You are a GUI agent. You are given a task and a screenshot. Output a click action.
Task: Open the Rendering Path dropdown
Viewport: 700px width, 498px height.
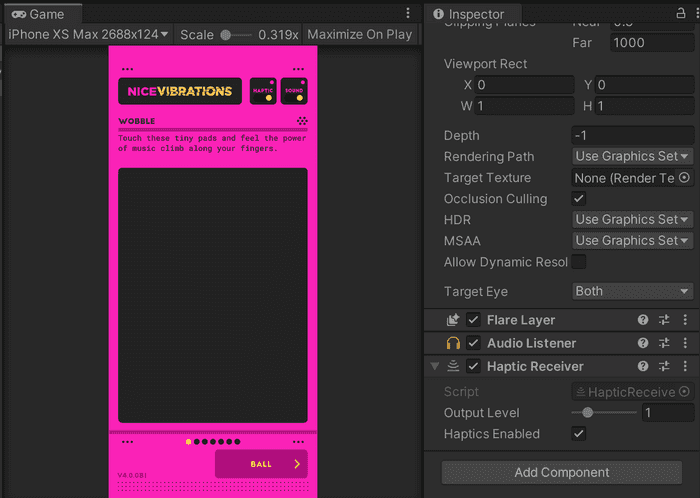coord(632,156)
